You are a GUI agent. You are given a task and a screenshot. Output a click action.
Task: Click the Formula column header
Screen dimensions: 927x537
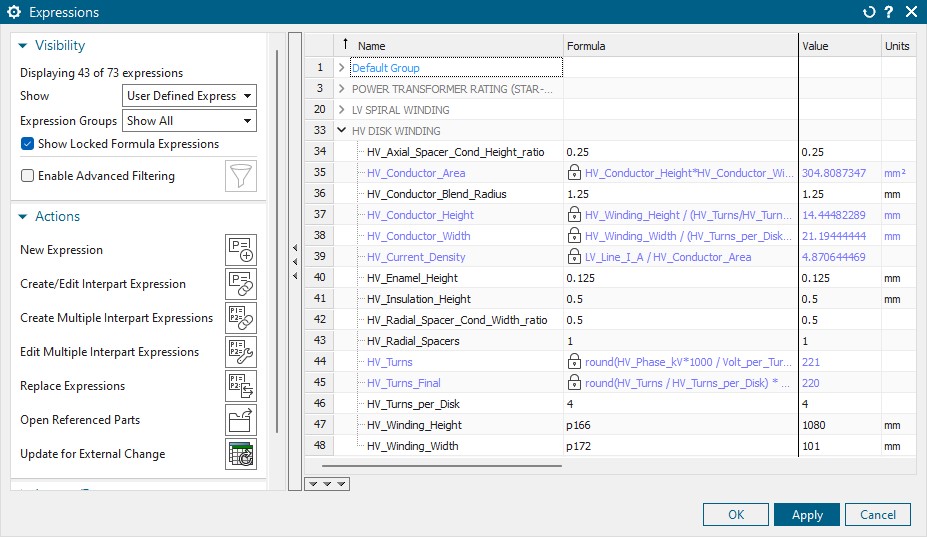[x=586, y=46]
